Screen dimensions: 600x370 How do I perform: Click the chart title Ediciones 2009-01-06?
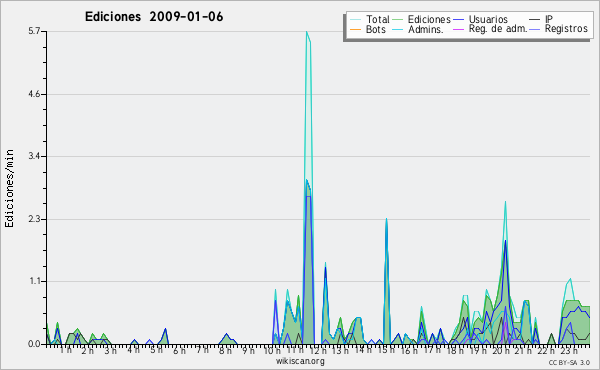[154, 17]
